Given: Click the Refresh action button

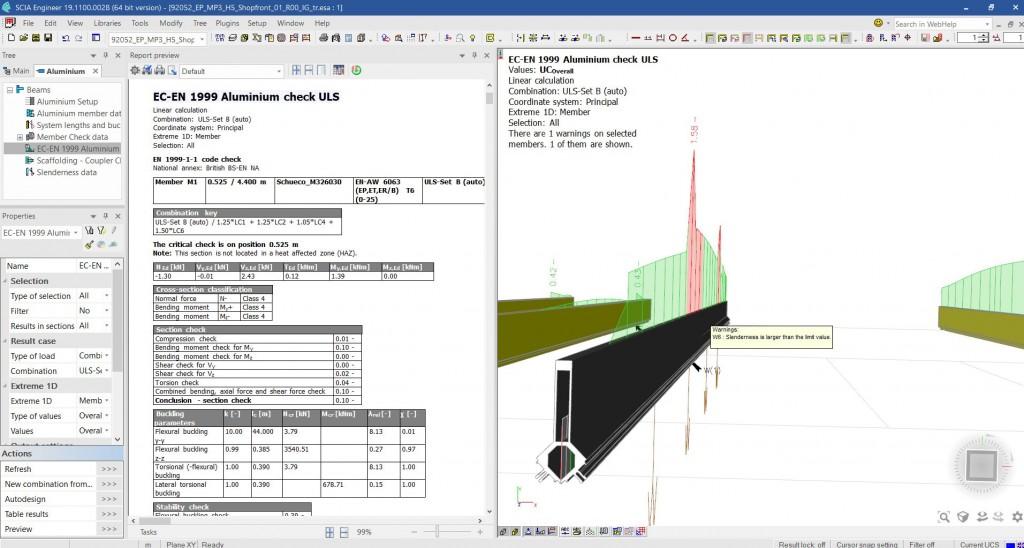Looking at the screenshot, I should click(109, 469).
